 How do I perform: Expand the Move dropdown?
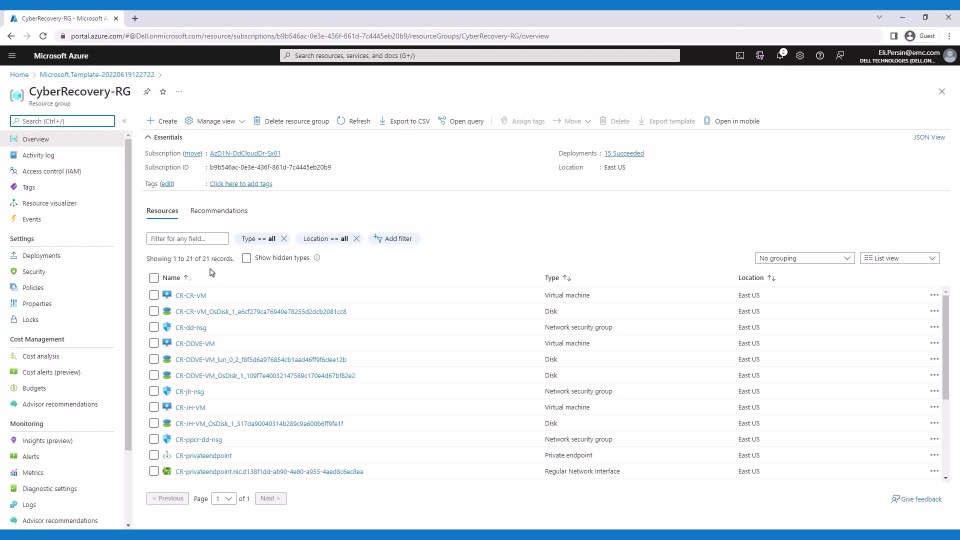click(x=572, y=121)
